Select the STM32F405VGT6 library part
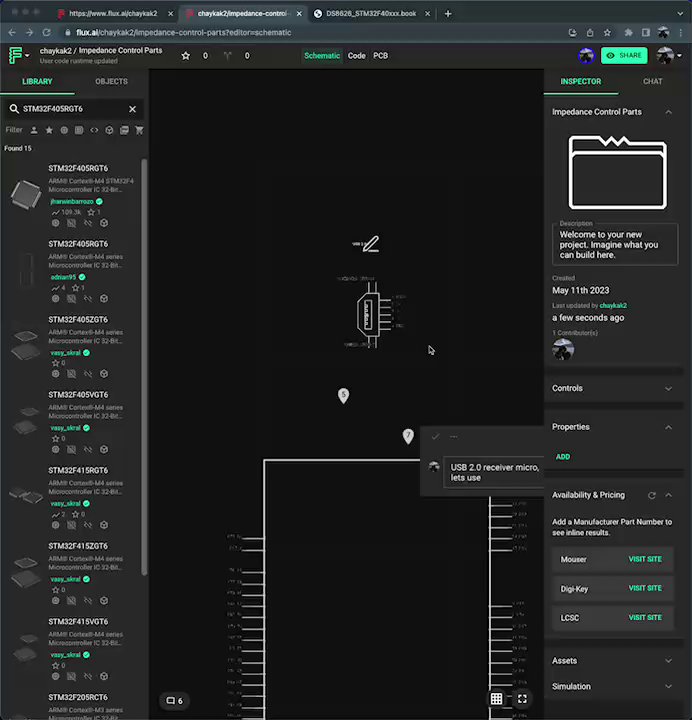The width and height of the screenshot is (692, 720). [x=72, y=422]
